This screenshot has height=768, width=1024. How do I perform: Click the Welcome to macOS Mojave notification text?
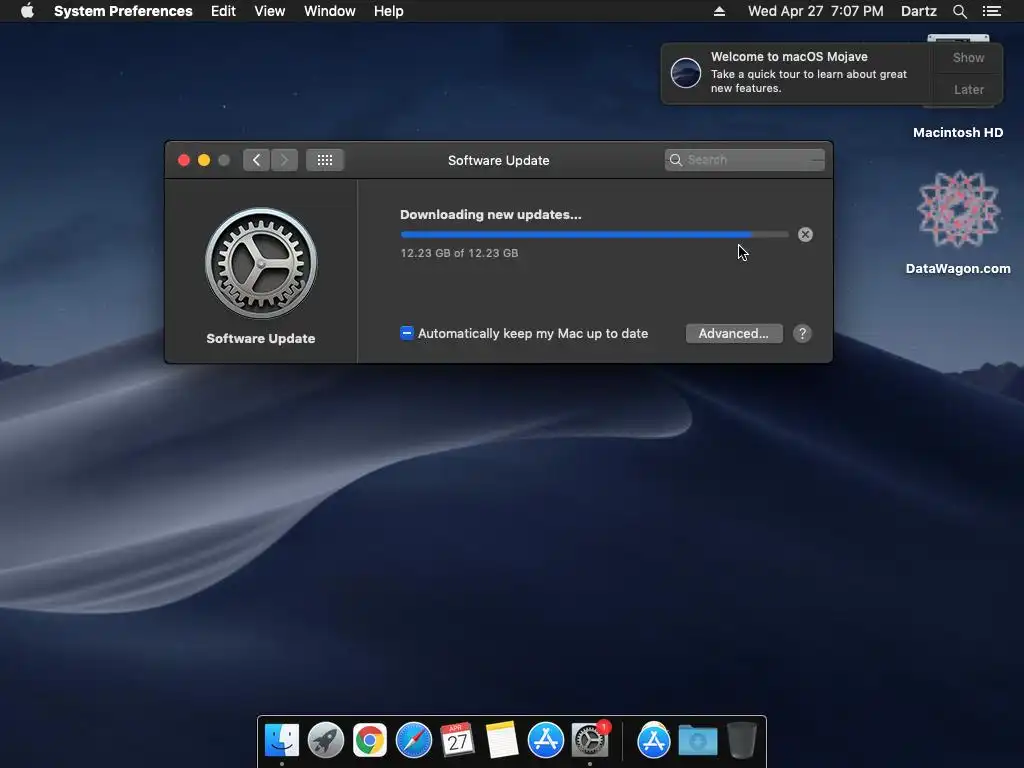click(789, 57)
